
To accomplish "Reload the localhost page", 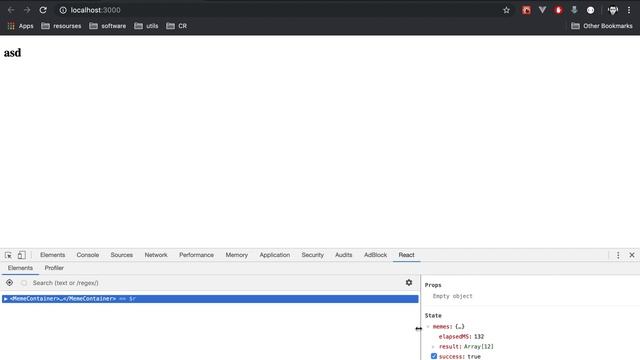I will [x=43, y=10].
